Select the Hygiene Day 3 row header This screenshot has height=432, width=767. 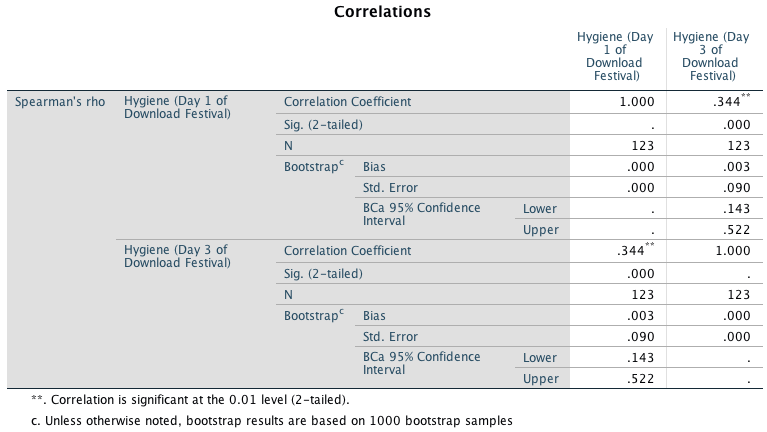pos(177,256)
